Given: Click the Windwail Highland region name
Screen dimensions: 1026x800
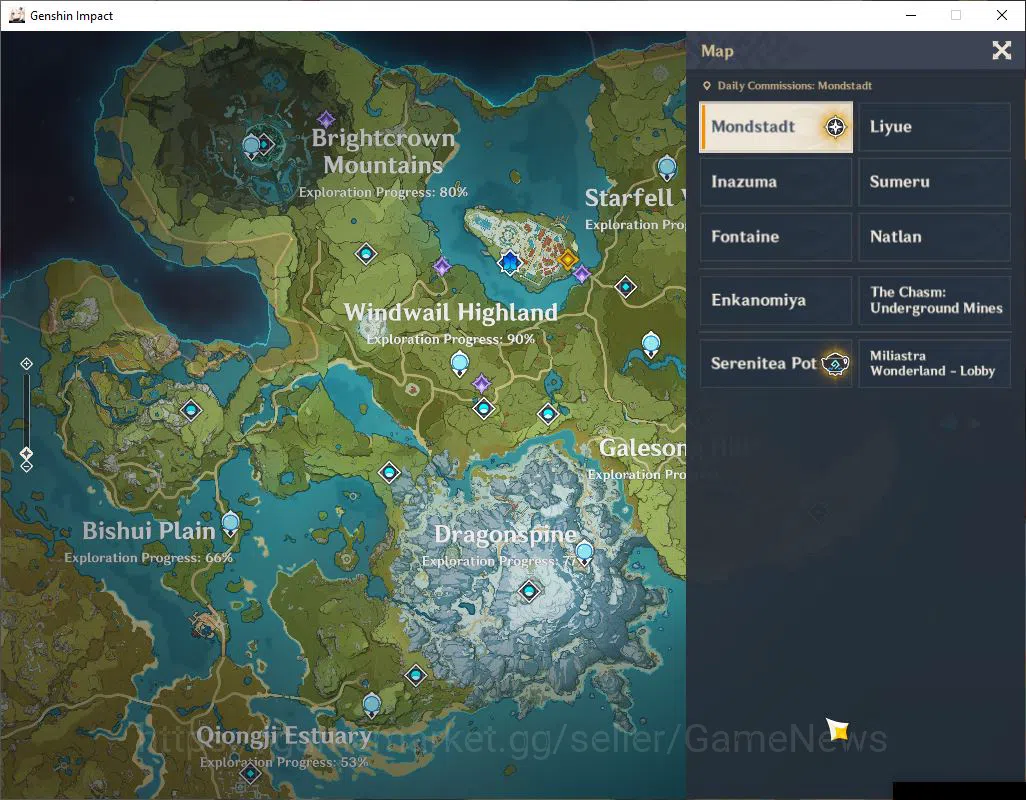Looking at the screenshot, I should coord(451,312).
